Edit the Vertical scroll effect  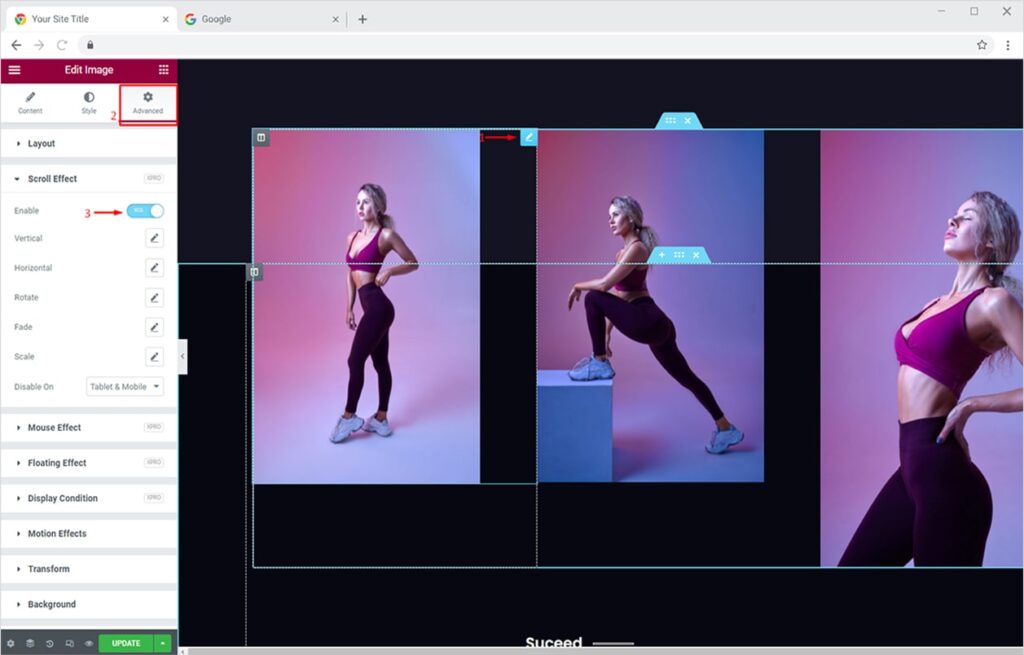coord(154,238)
